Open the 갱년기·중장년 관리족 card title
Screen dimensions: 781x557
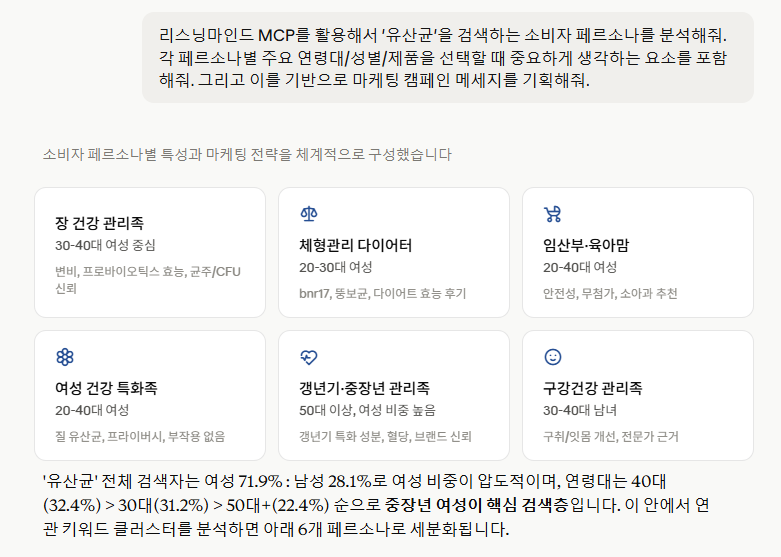pos(364,388)
